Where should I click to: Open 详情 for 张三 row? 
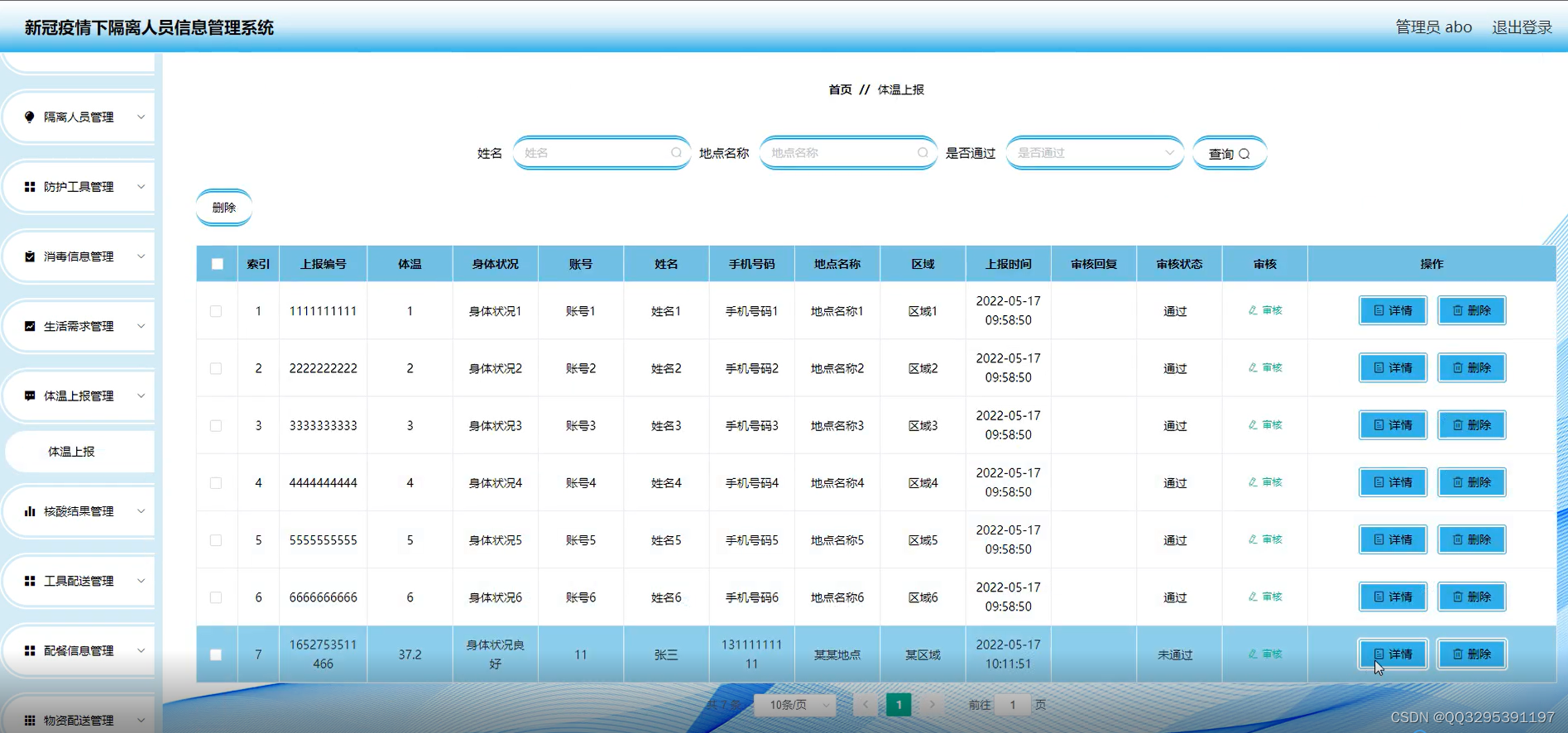point(1393,654)
